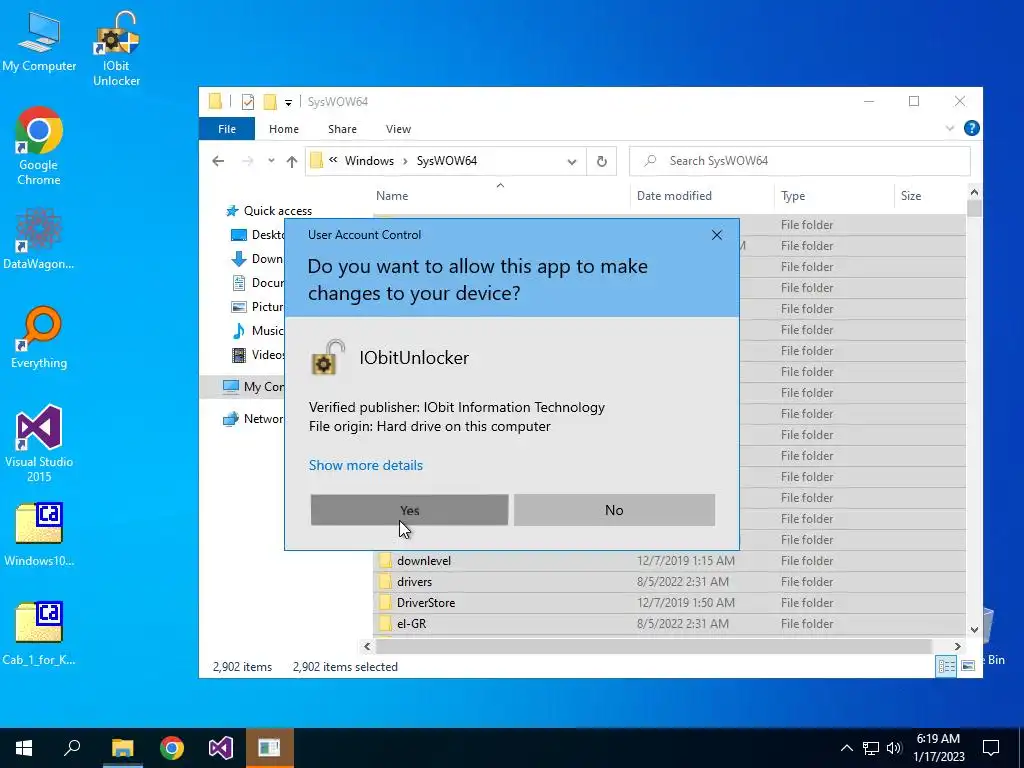
Task: Select the el-GR folder
Action: coord(411,624)
